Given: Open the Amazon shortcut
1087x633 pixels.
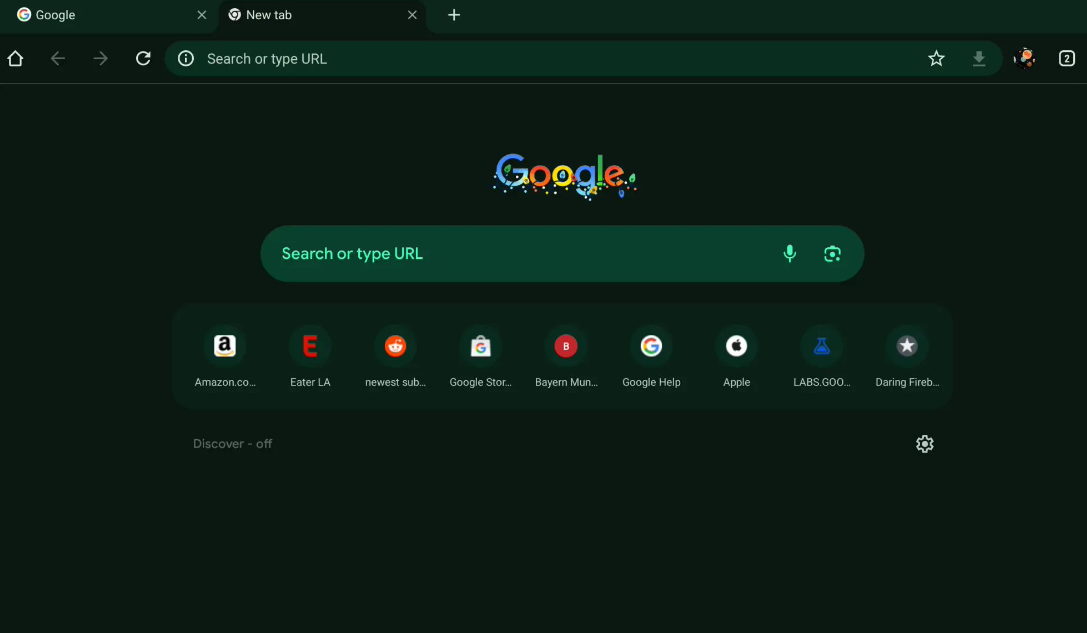Looking at the screenshot, I should [225, 356].
